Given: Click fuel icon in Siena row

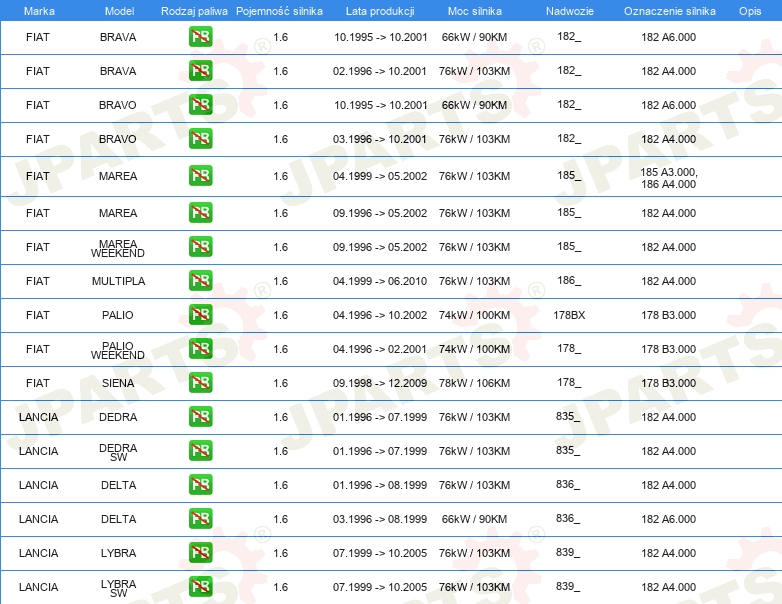Looking at the screenshot, I should (200, 383).
